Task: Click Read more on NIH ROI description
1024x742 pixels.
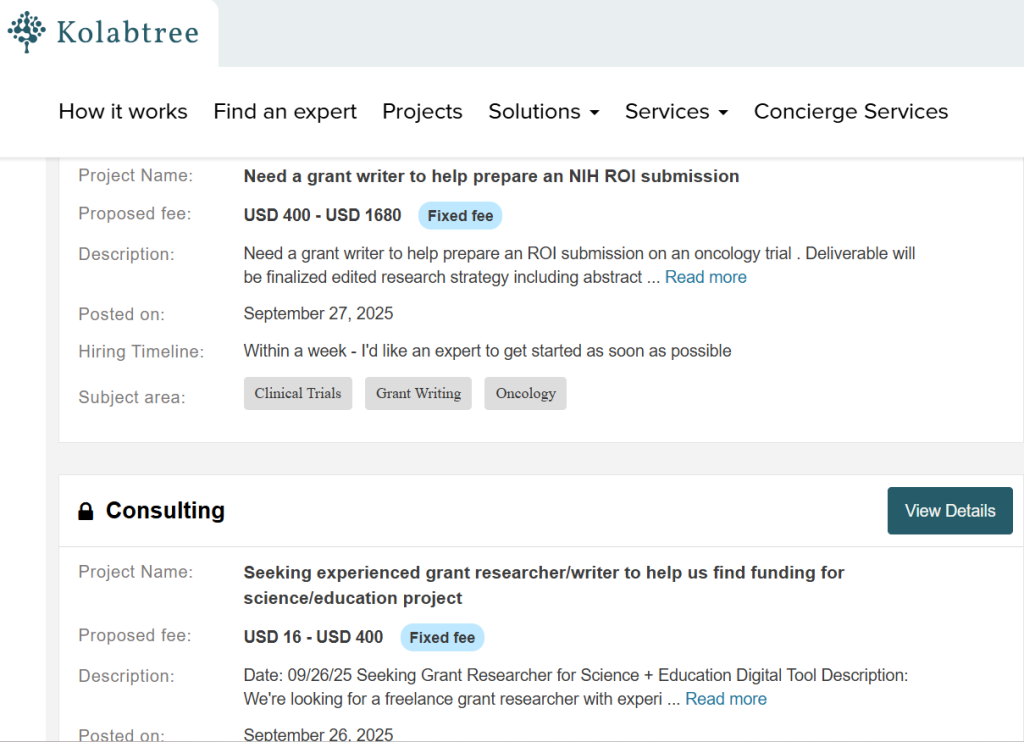Action: click(x=705, y=277)
